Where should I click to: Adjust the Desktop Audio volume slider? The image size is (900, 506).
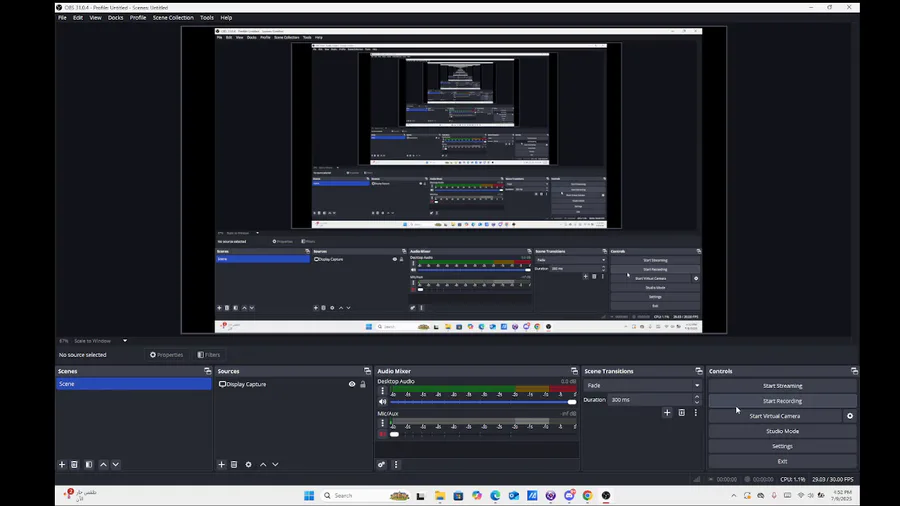coord(483,402)
